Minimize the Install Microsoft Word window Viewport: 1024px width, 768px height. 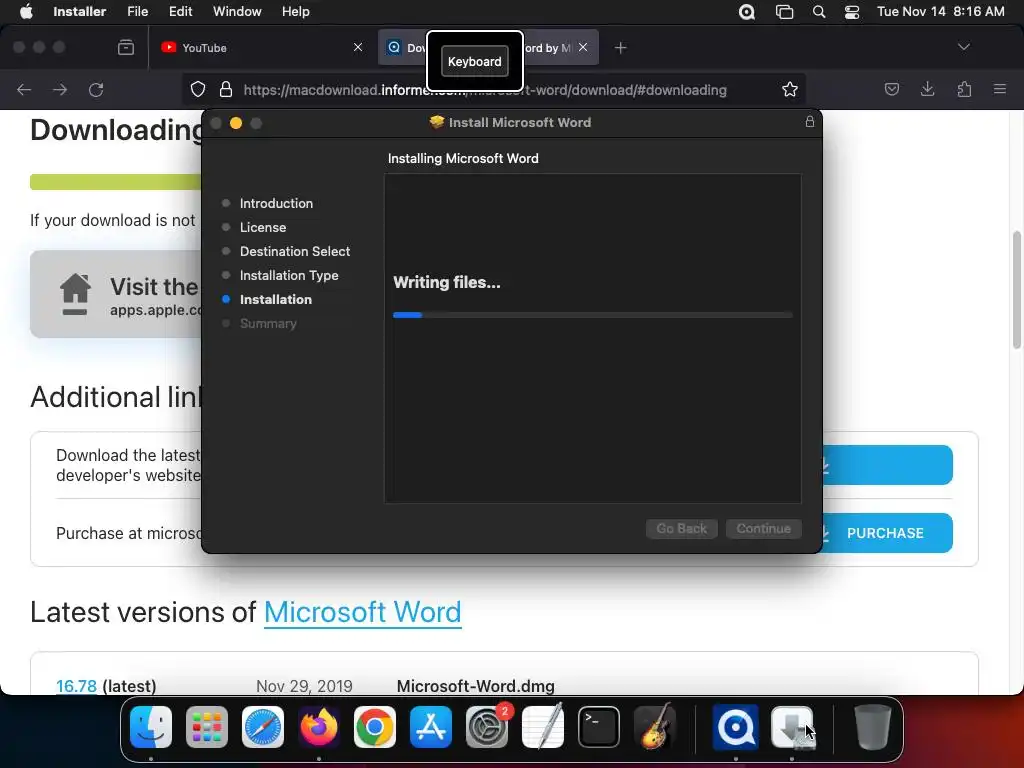point(236,123)
